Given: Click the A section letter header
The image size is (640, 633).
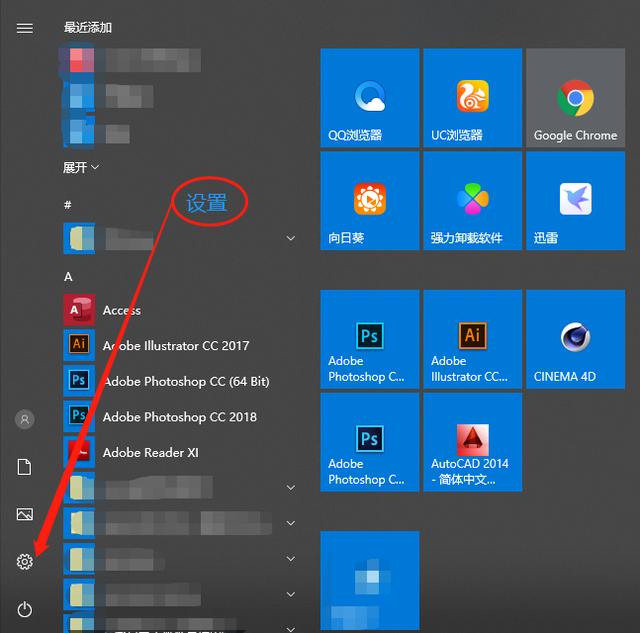Looking at the screenshot, I should tap(68, 277).
